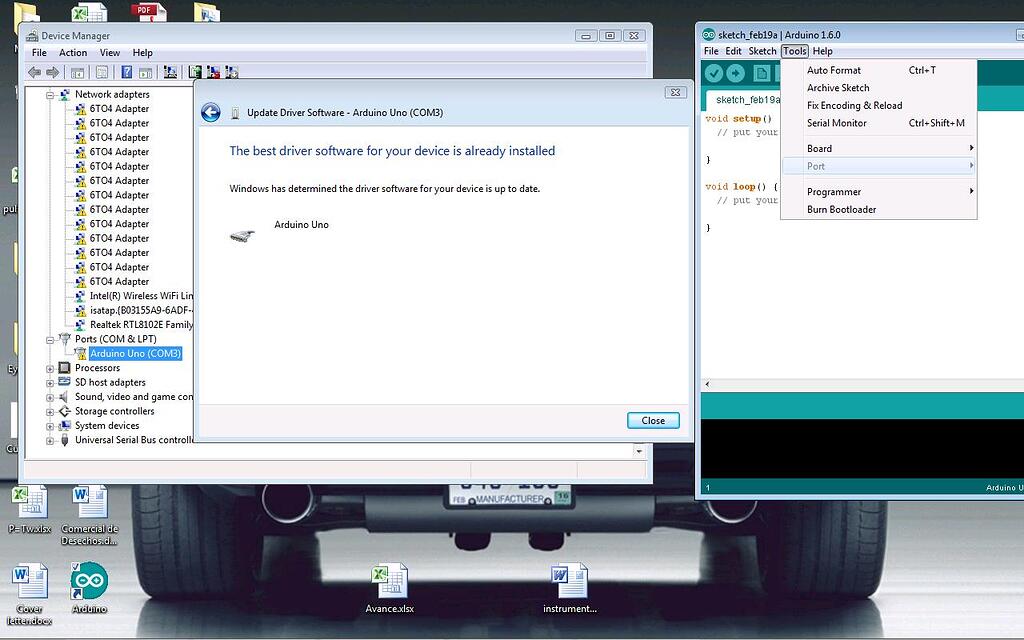Select Comercial de Desechos document on desktop

(x=90, y=515)
